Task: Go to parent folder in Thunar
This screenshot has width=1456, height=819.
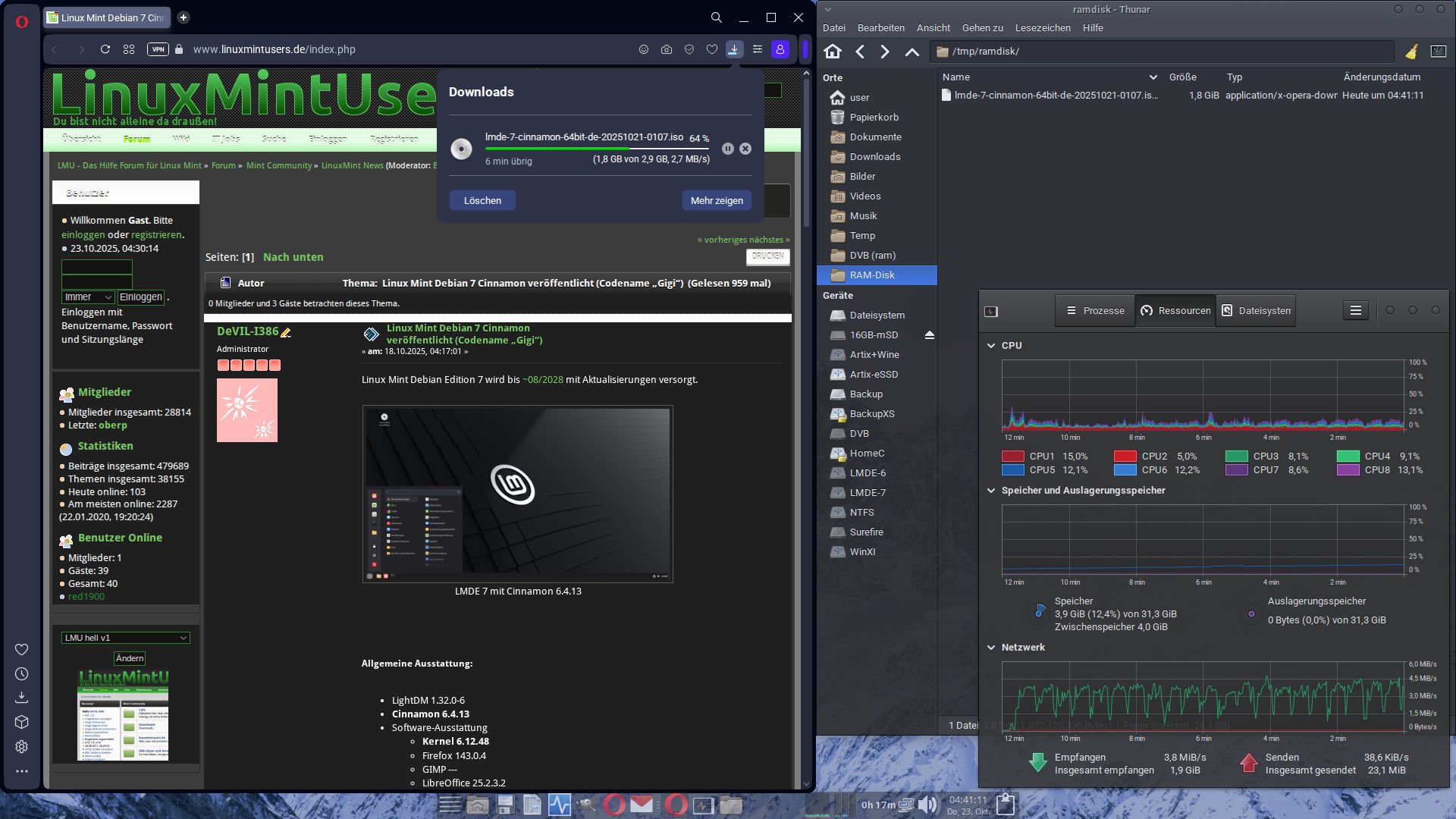Action: pos(912,51)
